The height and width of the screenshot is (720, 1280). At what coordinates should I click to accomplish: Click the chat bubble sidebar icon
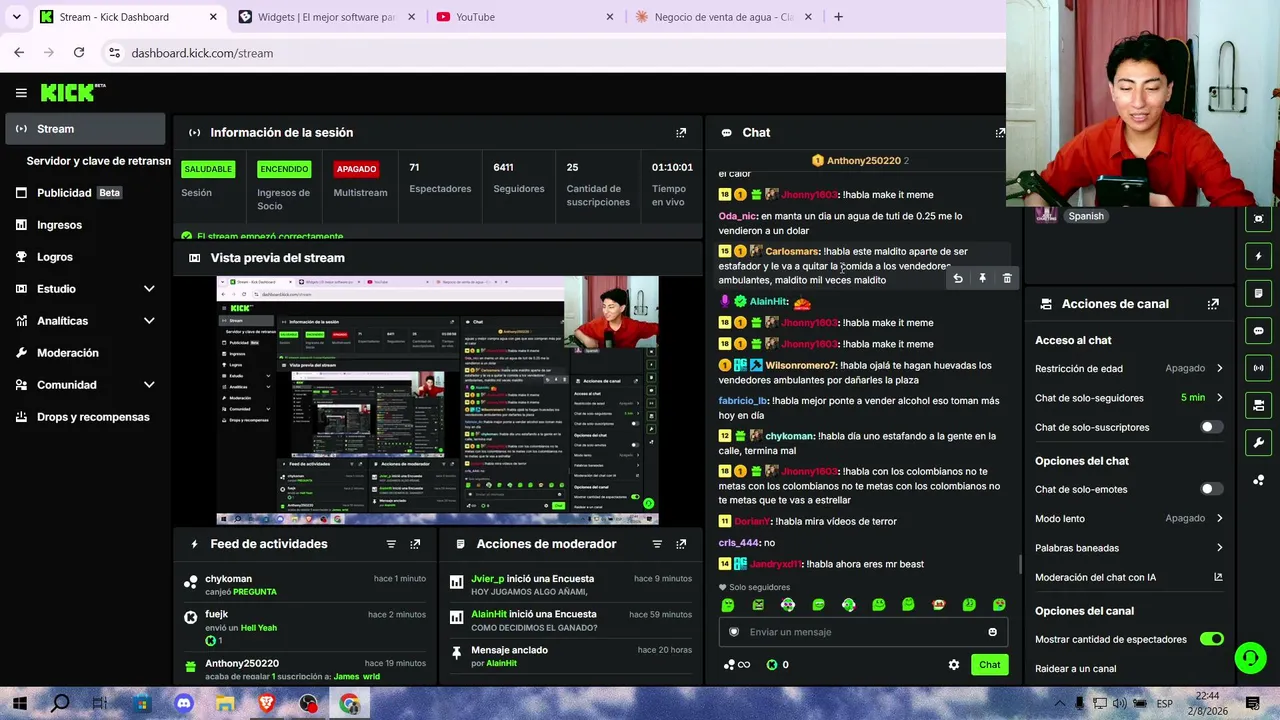pos(1259,331)
